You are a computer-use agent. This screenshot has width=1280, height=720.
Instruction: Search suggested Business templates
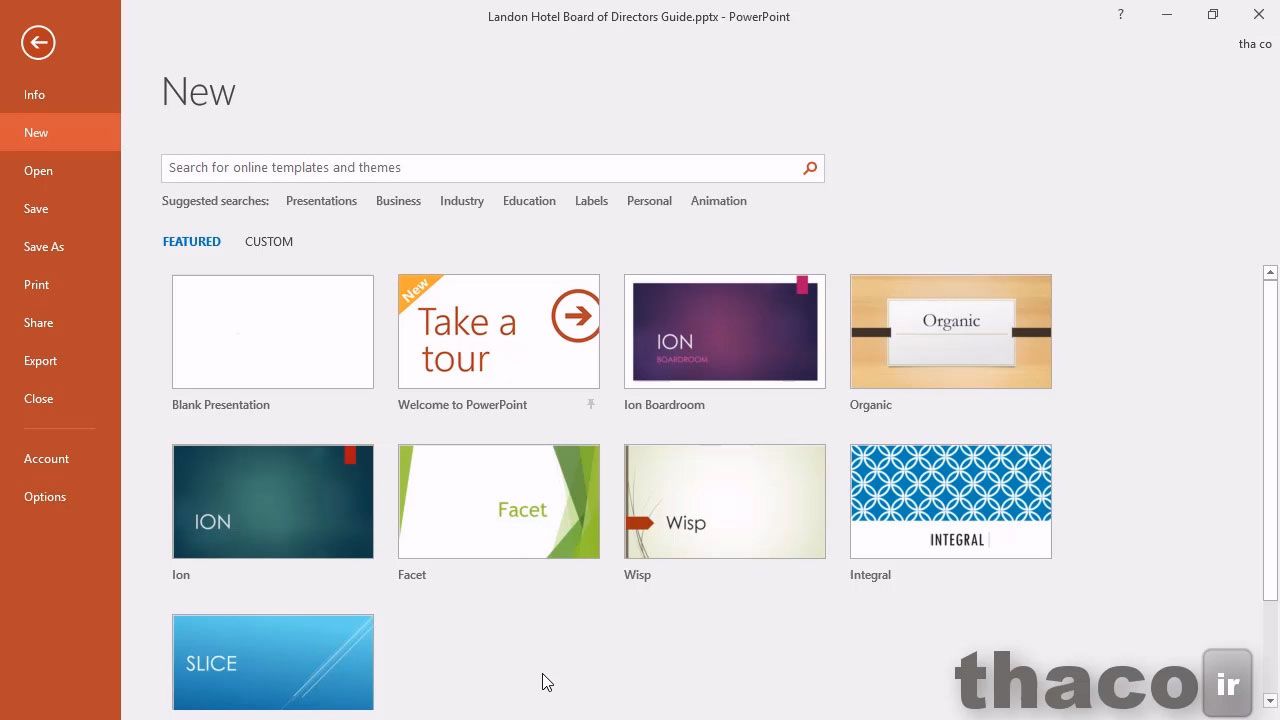click(x=398, y=201)
